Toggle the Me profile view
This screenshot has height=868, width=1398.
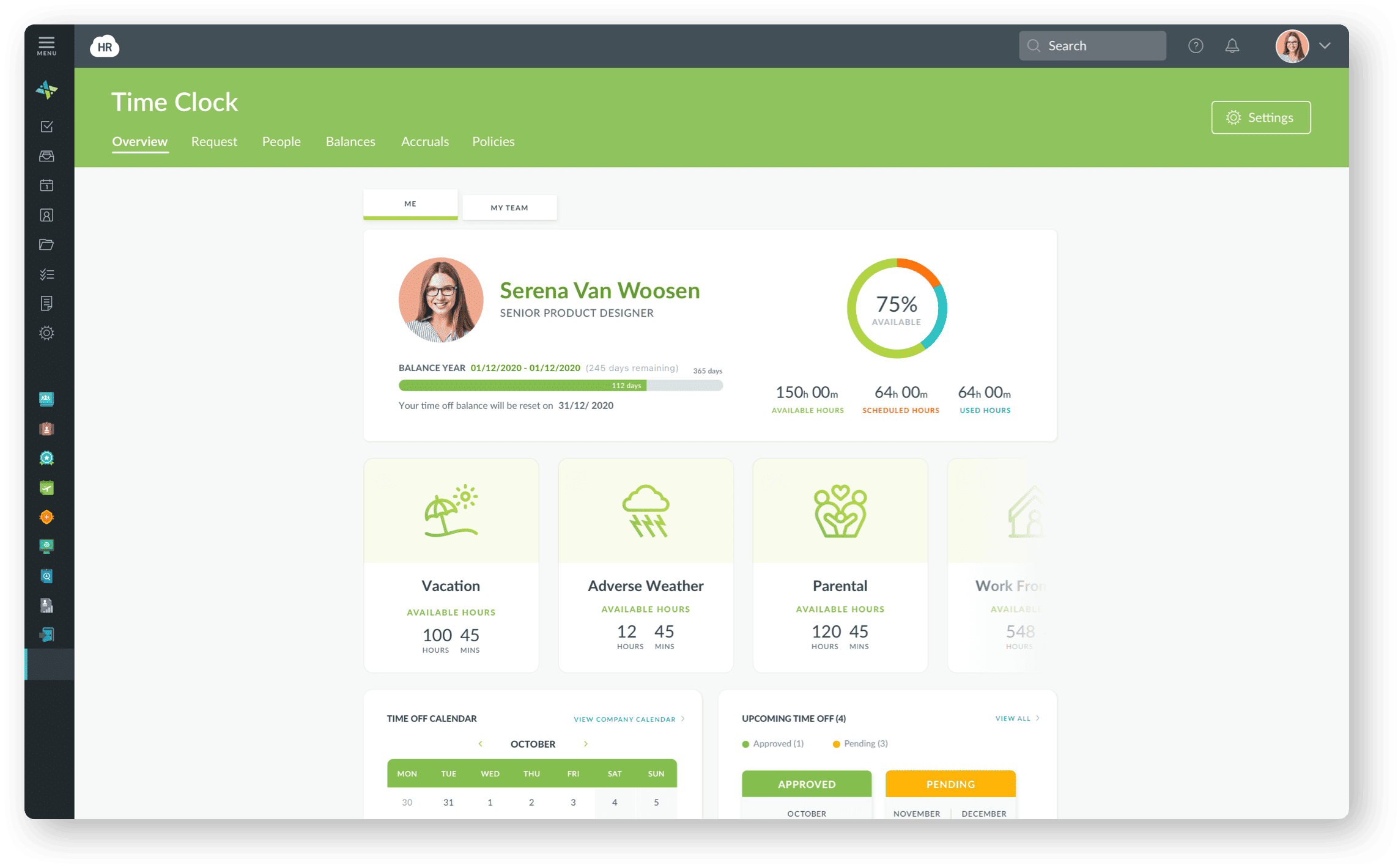point(410,206)
